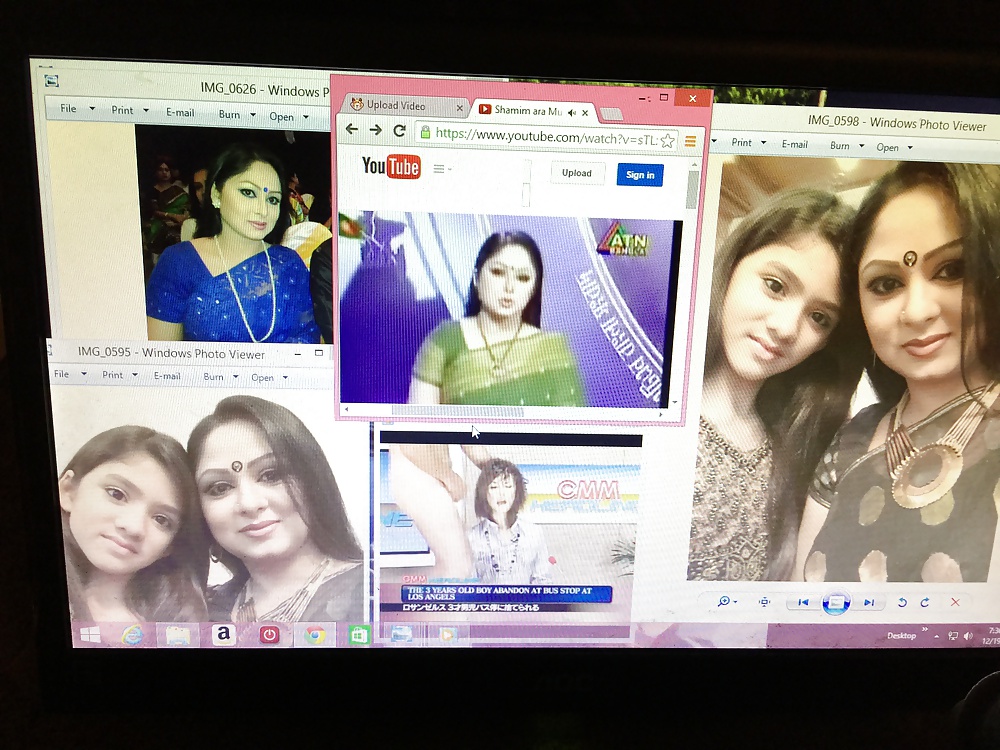
Task: Switch to the Upload Video tab
Action: tap(396, 105)
